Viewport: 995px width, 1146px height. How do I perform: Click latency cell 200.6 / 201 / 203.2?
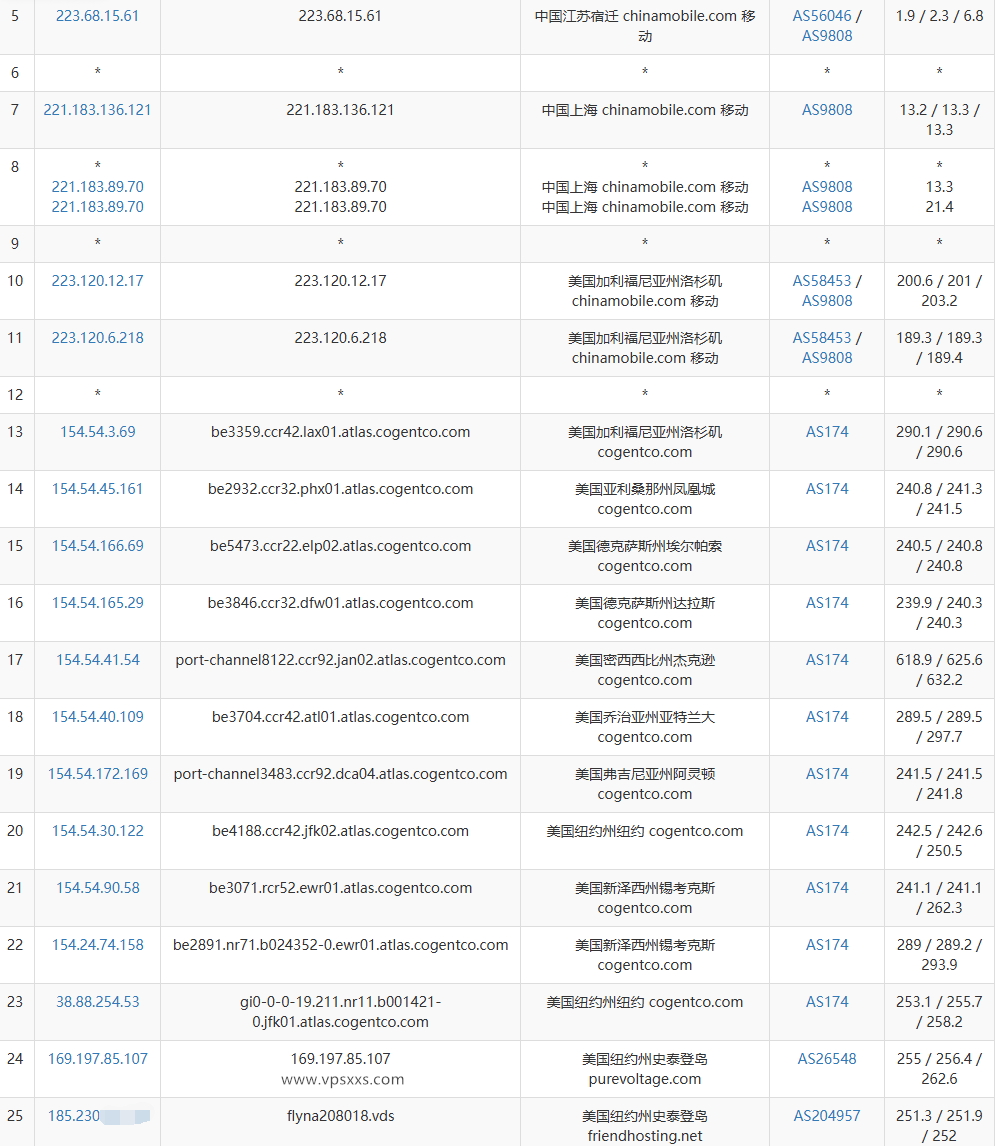(x=939, y=291)
